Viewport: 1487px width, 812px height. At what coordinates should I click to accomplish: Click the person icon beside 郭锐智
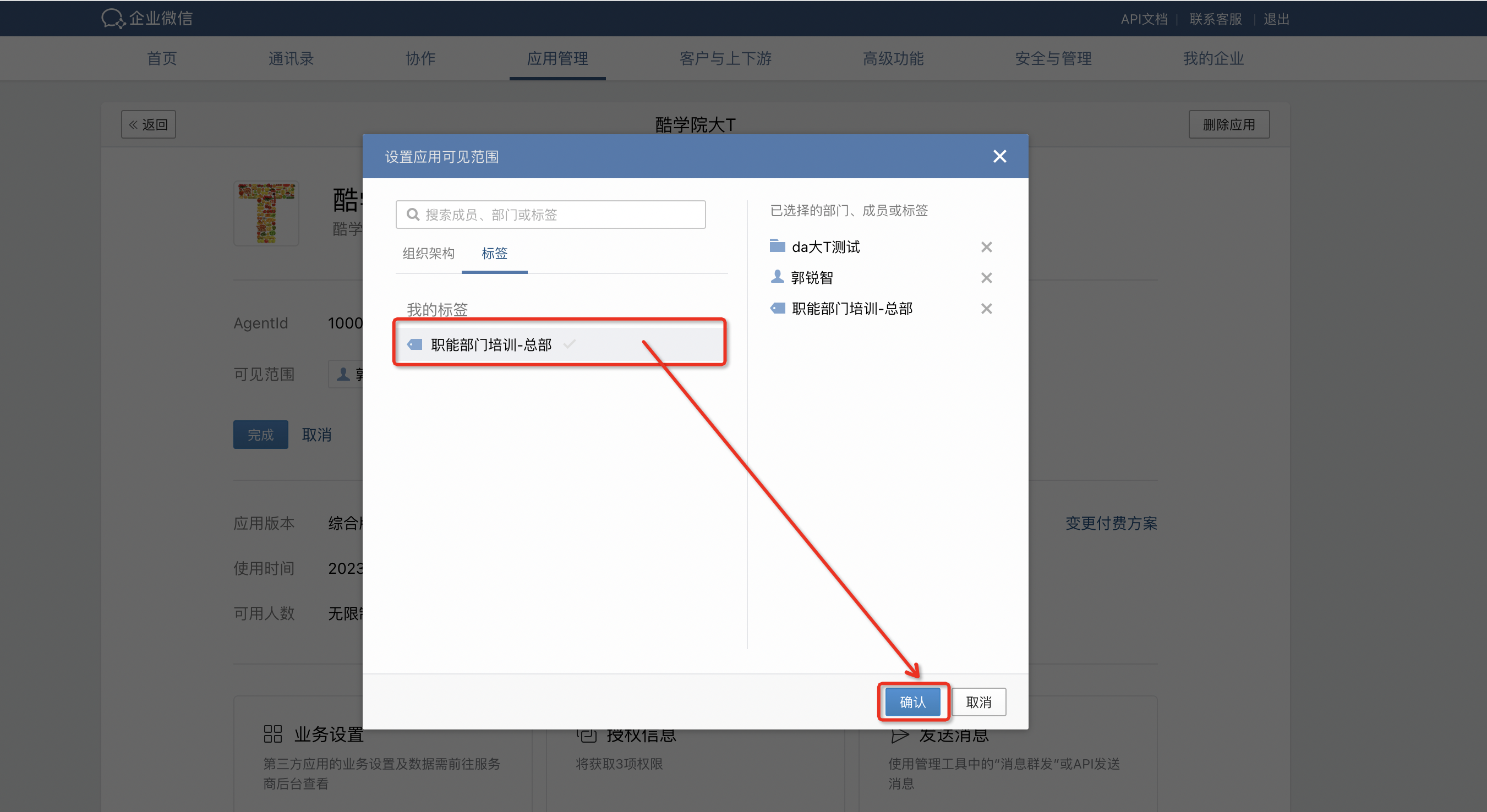click(x=777, y=276)
